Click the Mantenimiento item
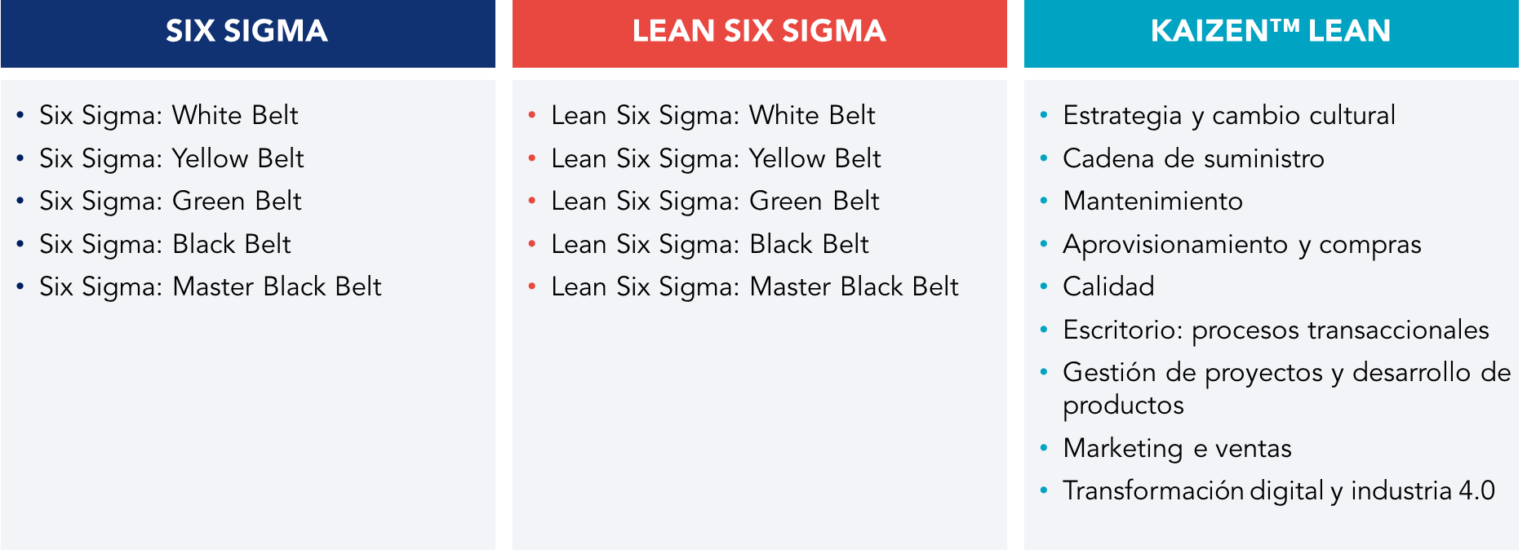The width and height of the screenshot is (1536, 550). point(1152,202)
